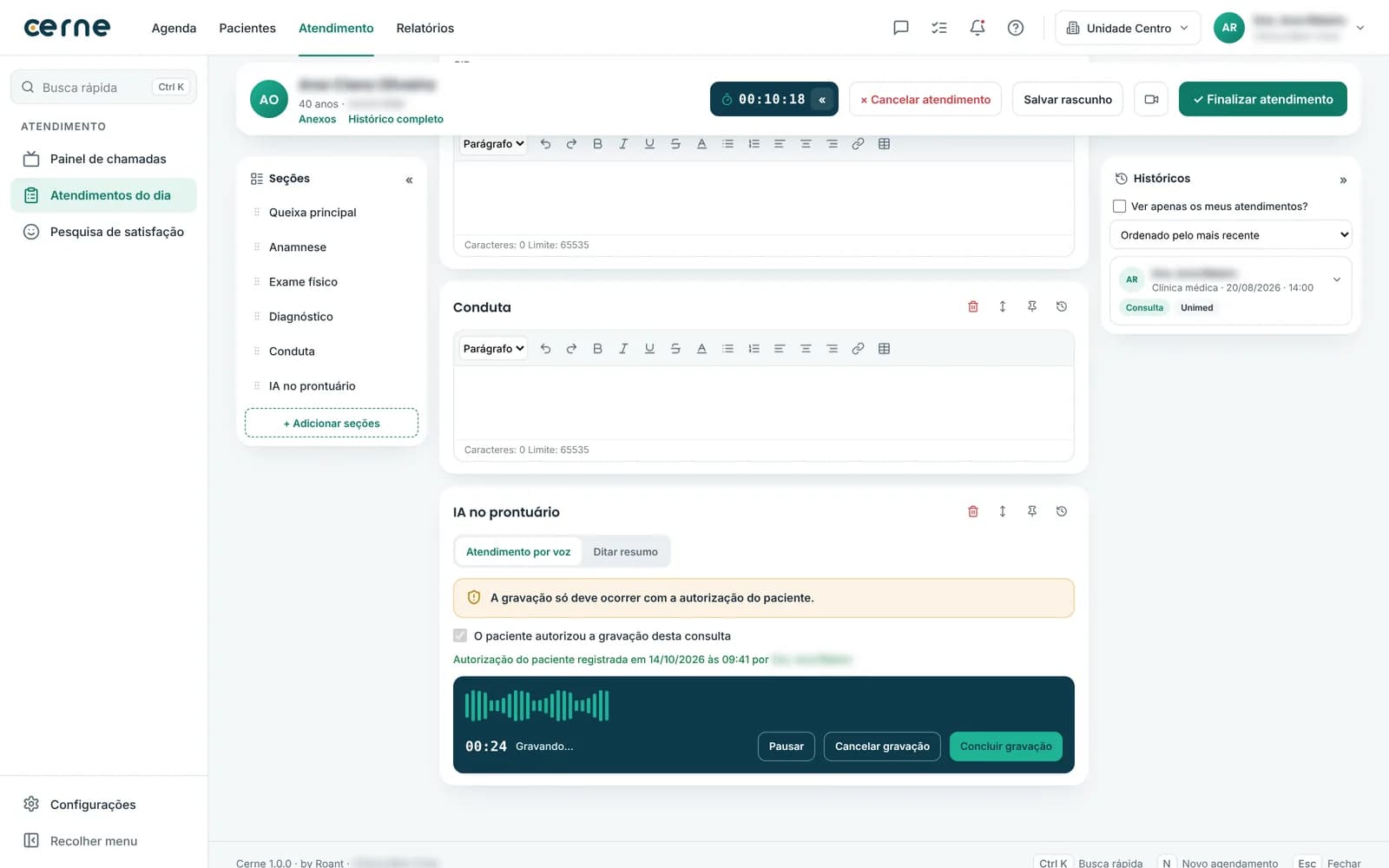The height and width of the screenshot is (868, 1389).
Task: Insert link in the Conduta editor
Action: pyautogui.click(x=858, y=348)
